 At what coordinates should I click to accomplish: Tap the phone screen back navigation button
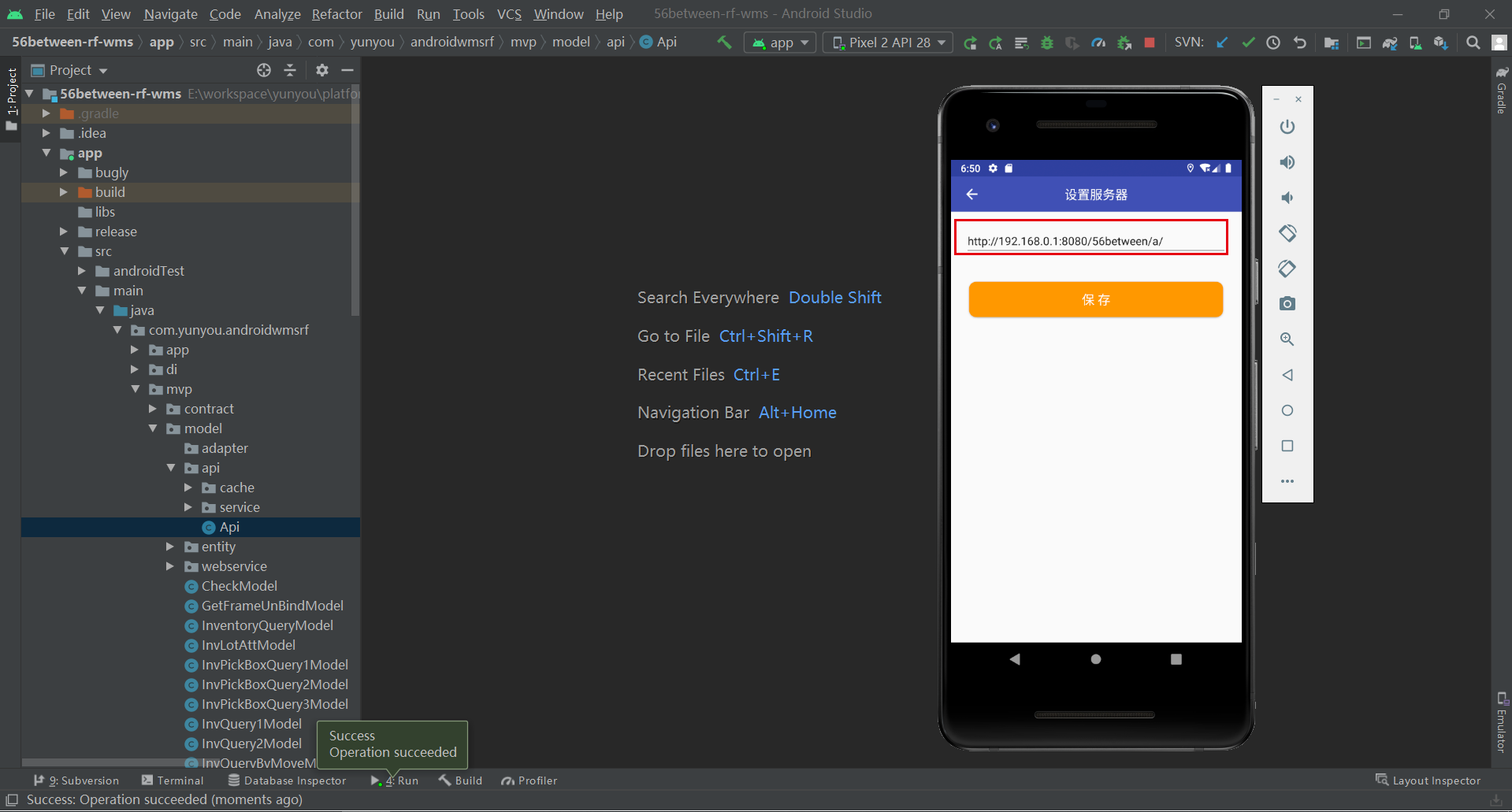(x=1015, y=659)
